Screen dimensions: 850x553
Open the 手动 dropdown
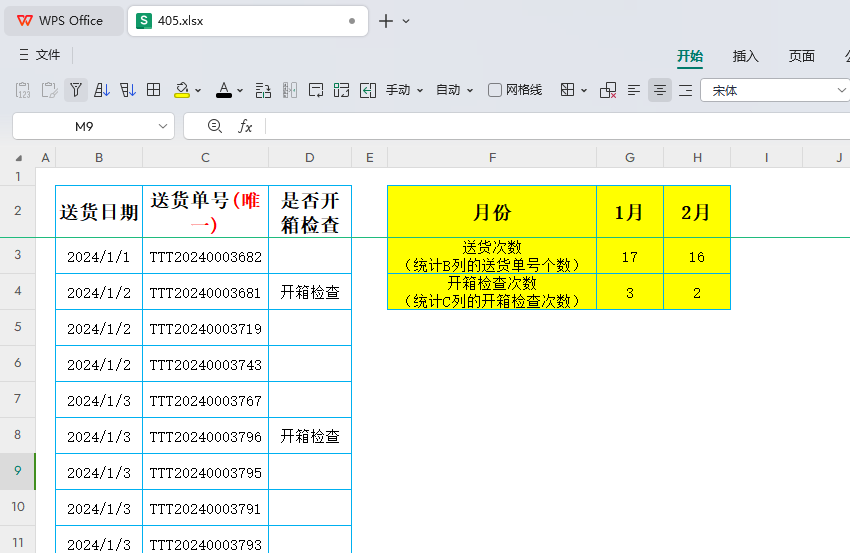coord(404,90)
